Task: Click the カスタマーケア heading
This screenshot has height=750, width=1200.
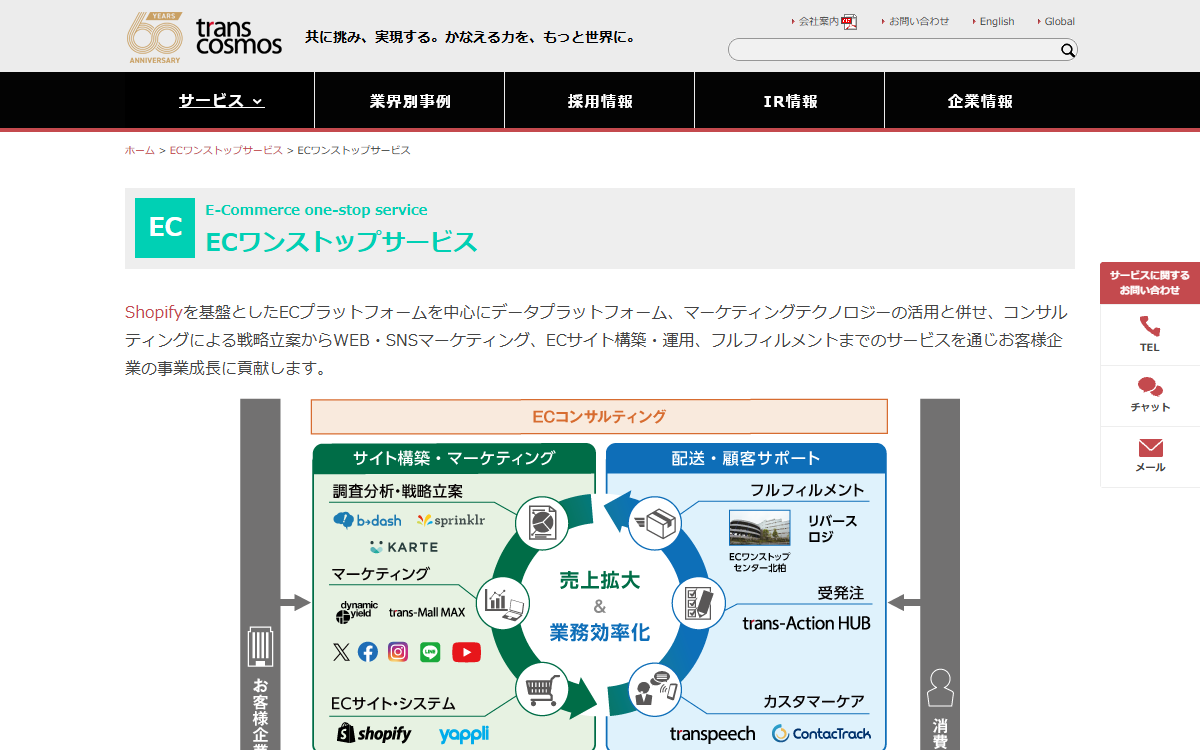Action: [x=813, y=701]
